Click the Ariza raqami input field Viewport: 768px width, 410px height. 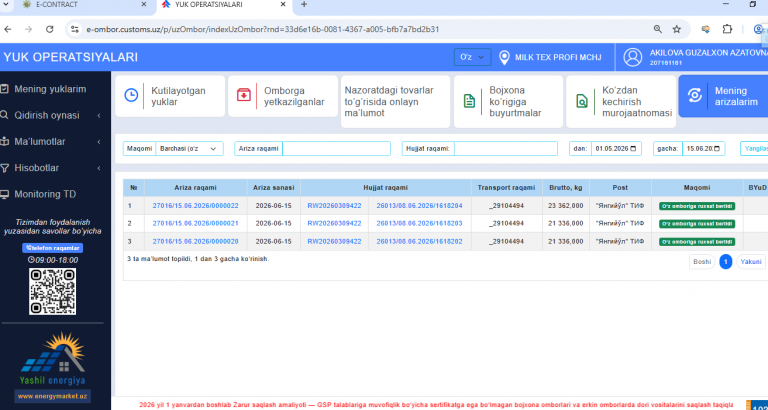click(x=336, y=148)
